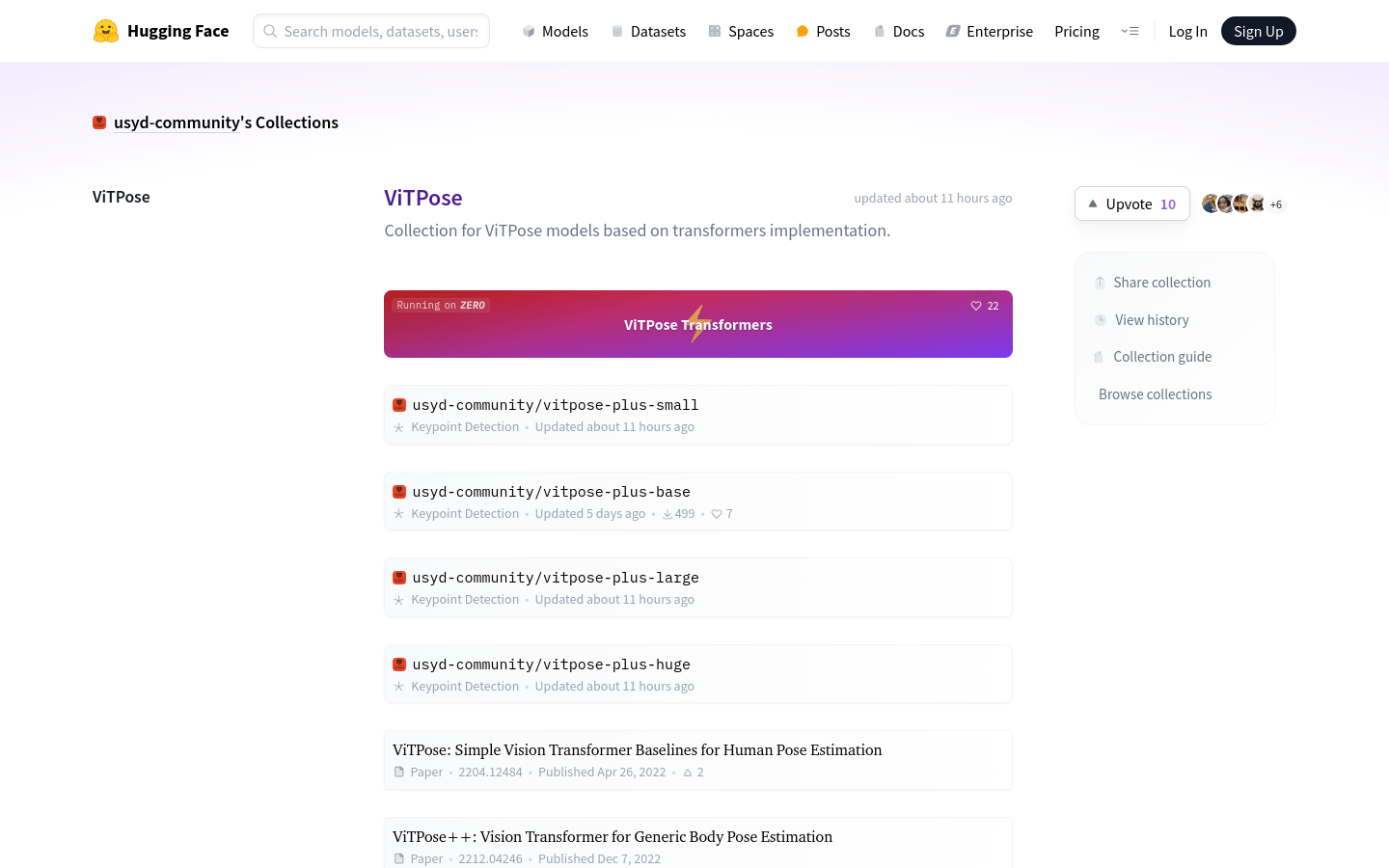The height and width of the screenshot is (868, 1389).
Task: Select ViTPose in left sidebar
Action: click(x=122, y=197)
